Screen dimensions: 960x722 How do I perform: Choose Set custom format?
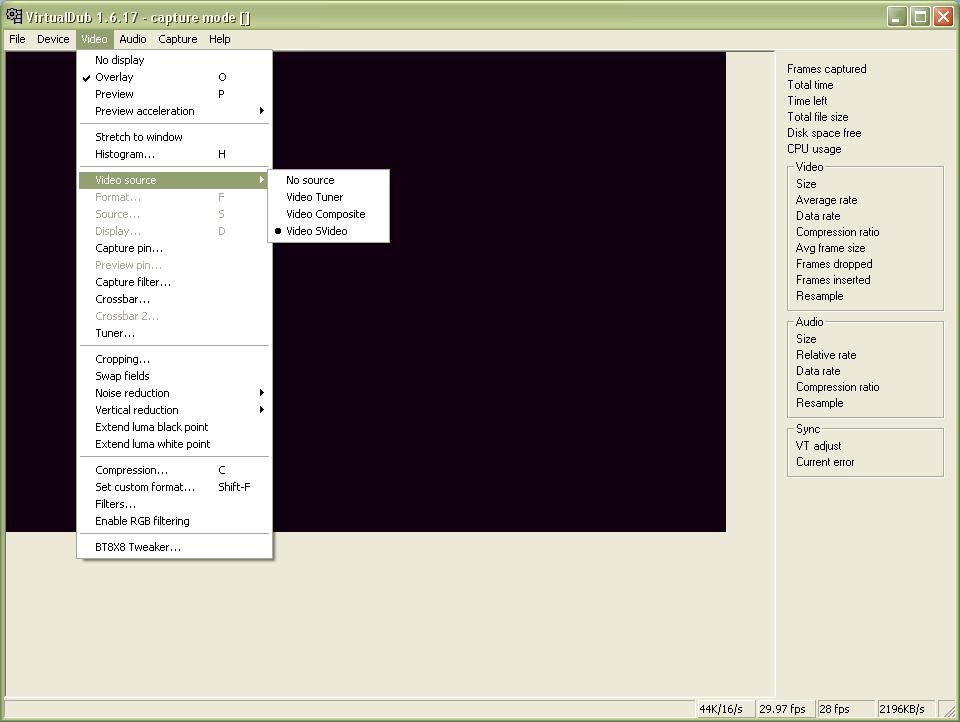coord(174,487)
